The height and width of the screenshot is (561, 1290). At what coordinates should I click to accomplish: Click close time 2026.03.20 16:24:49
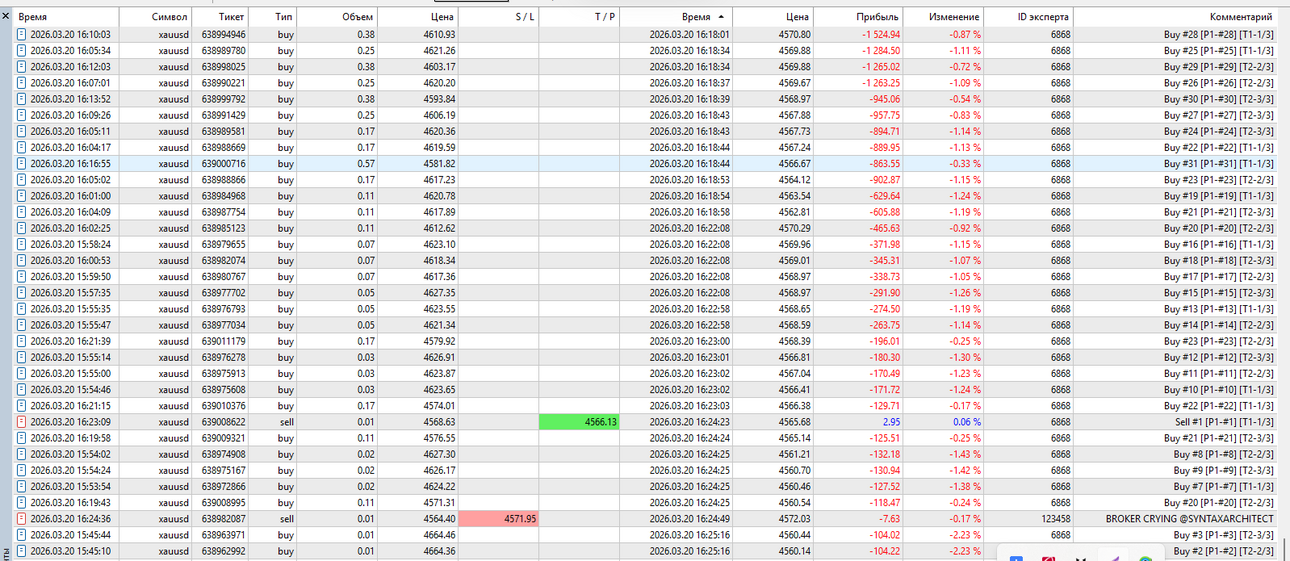tap(690, 519)
